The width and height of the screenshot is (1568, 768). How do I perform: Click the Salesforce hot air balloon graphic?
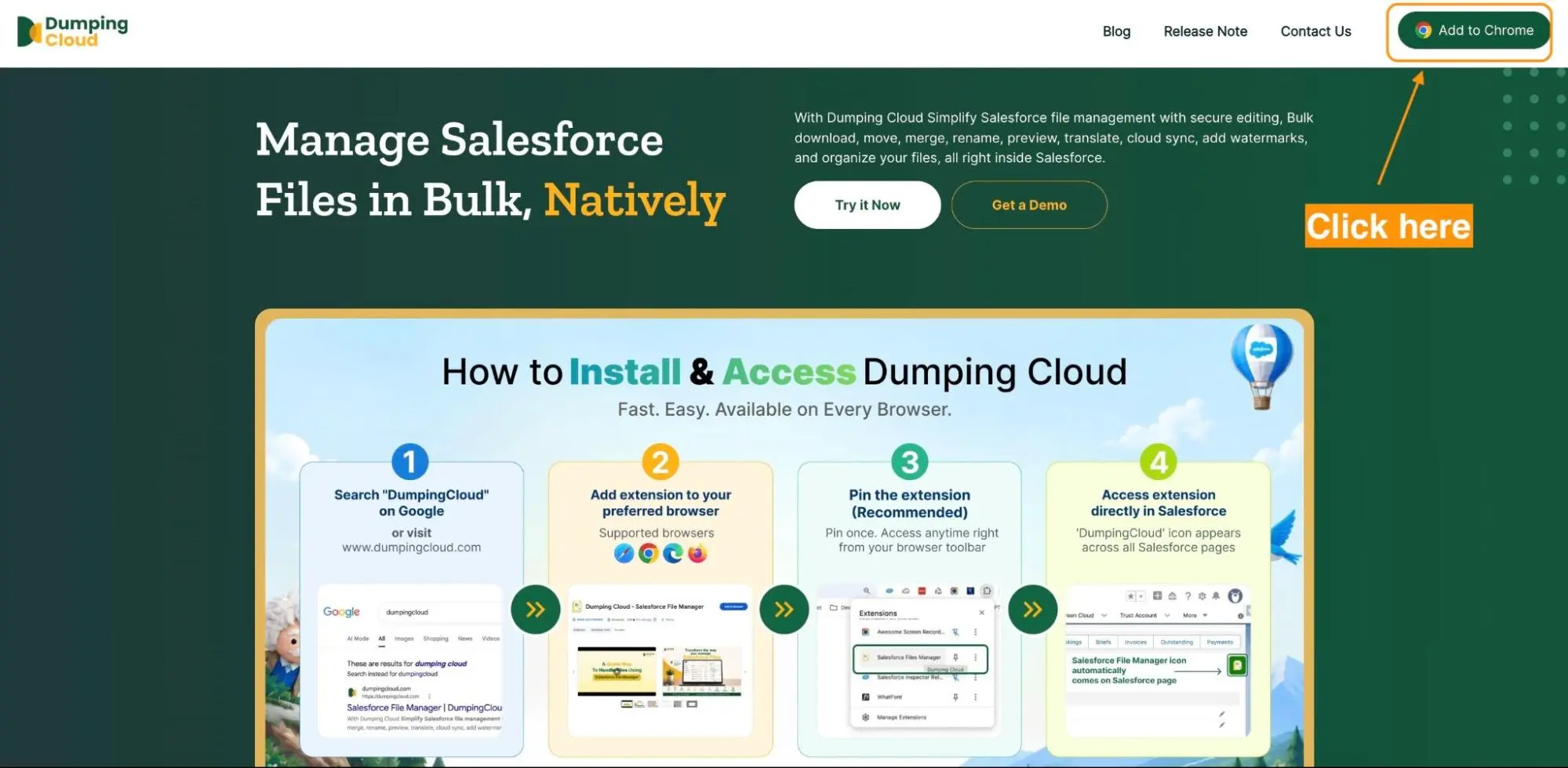click(x=1261, y=366)
